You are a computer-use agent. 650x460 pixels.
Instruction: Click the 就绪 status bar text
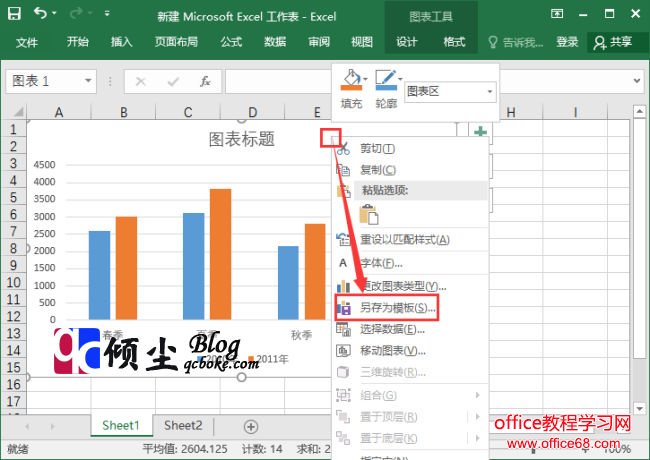click(17, 449)
